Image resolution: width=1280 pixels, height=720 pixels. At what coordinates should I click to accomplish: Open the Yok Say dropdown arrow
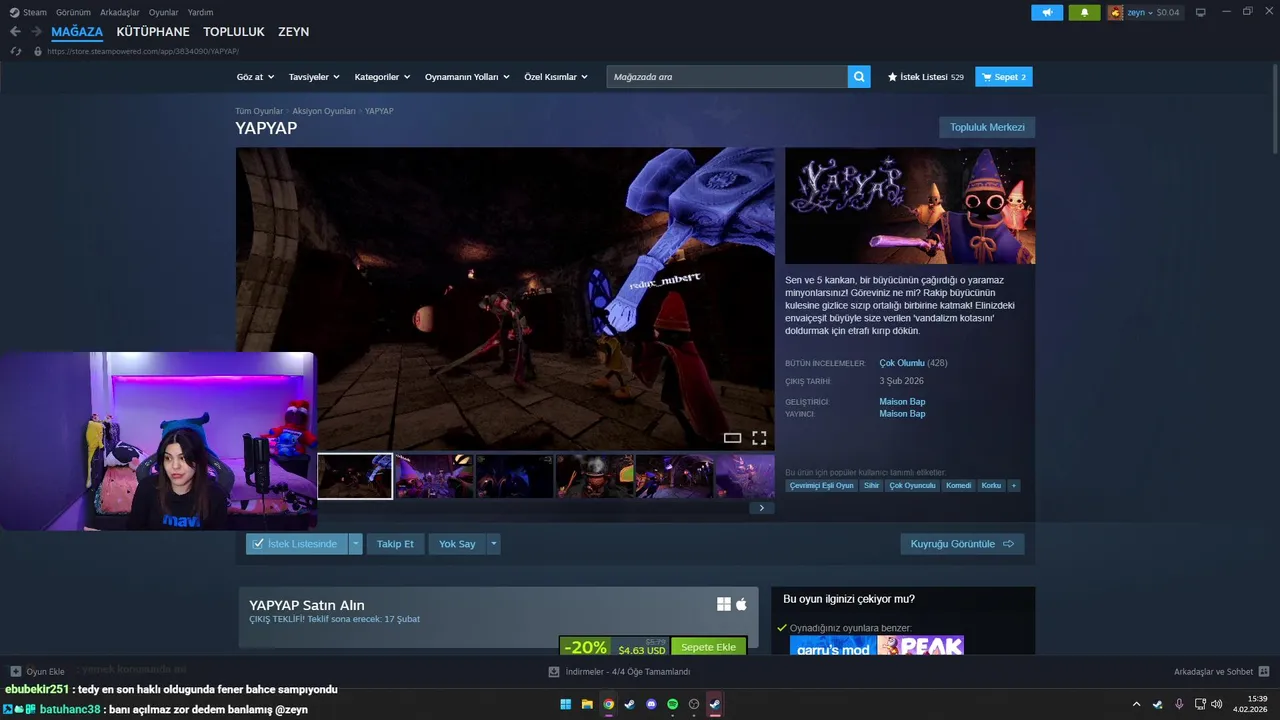click(x=494, y=544)
